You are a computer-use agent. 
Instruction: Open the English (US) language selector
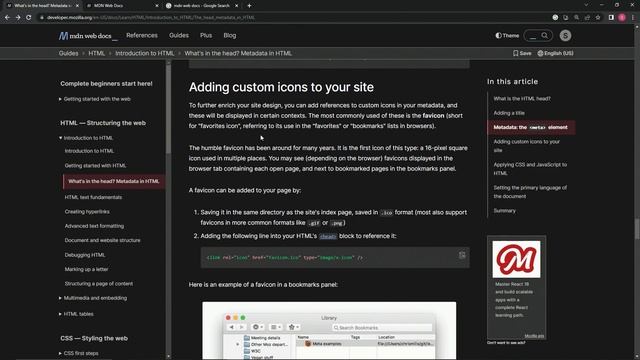point(555,53)
